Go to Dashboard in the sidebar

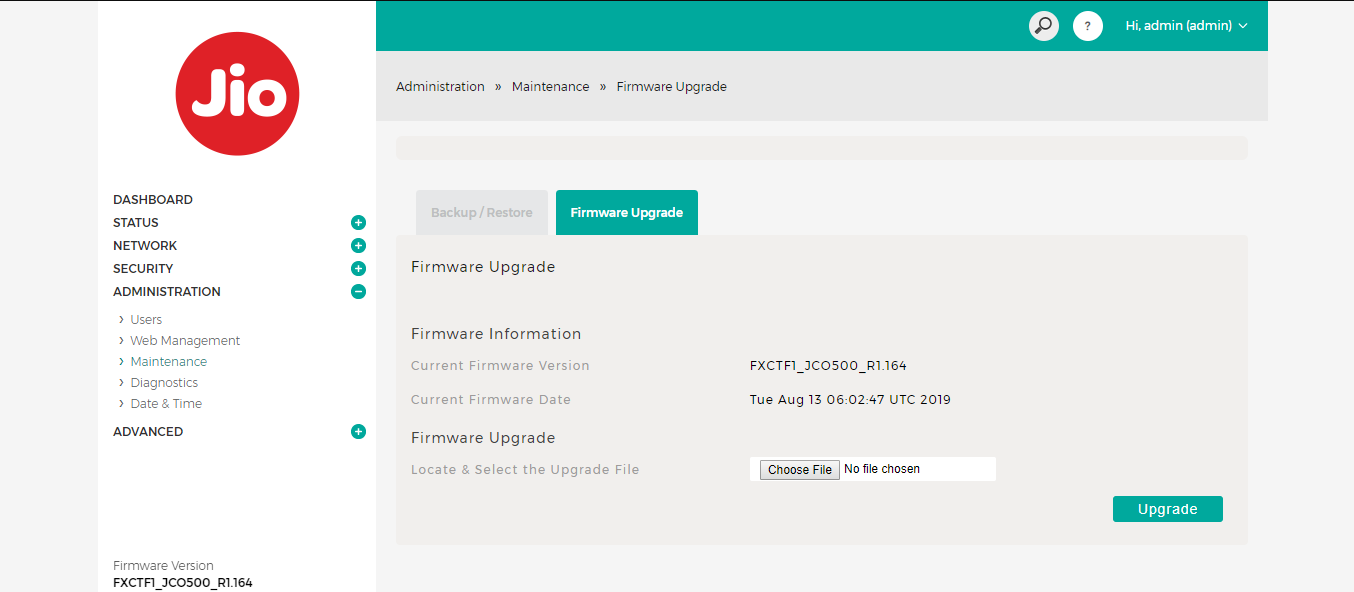coord(153,200)
